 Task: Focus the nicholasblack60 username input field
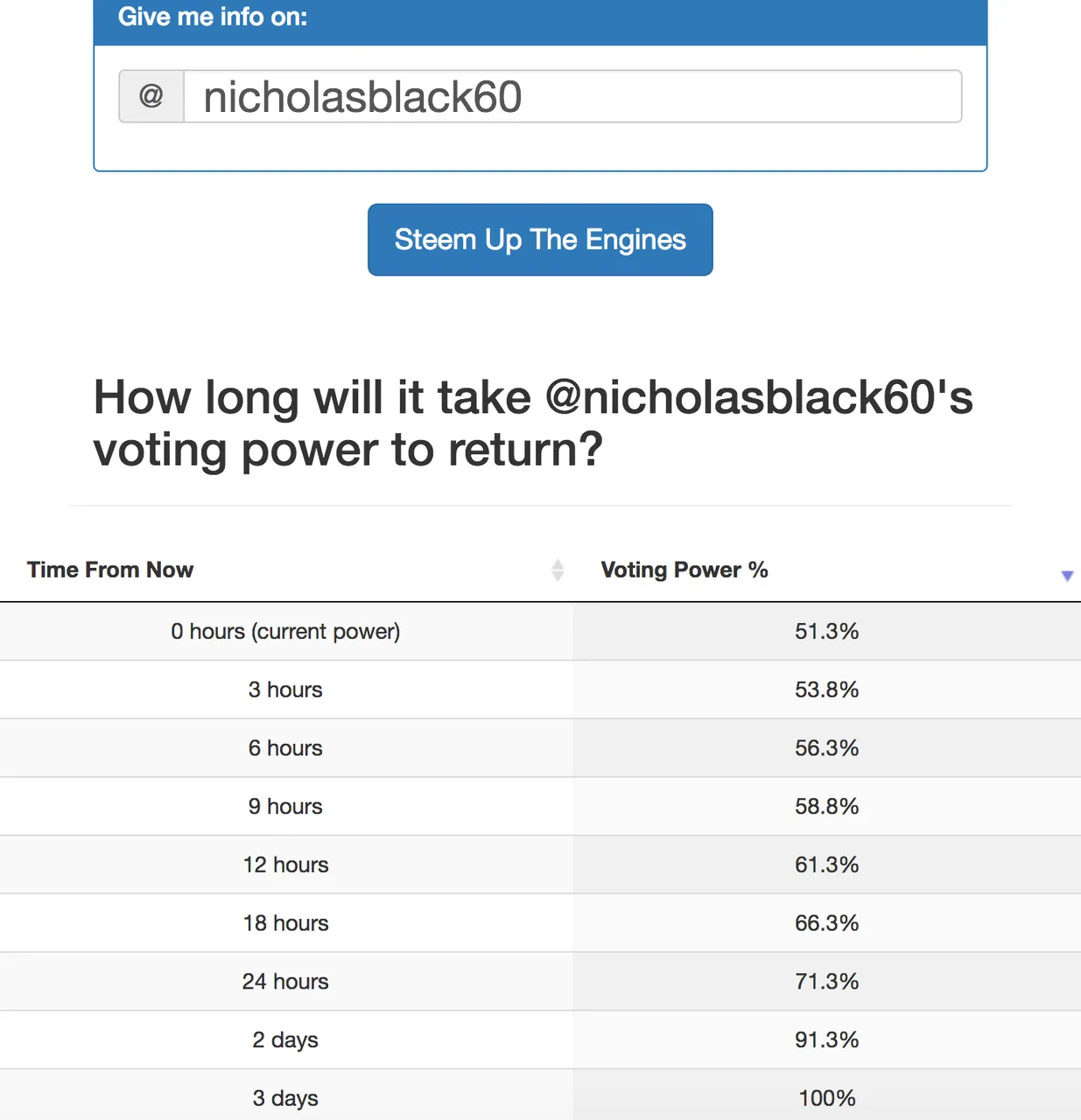pos(572,96)
